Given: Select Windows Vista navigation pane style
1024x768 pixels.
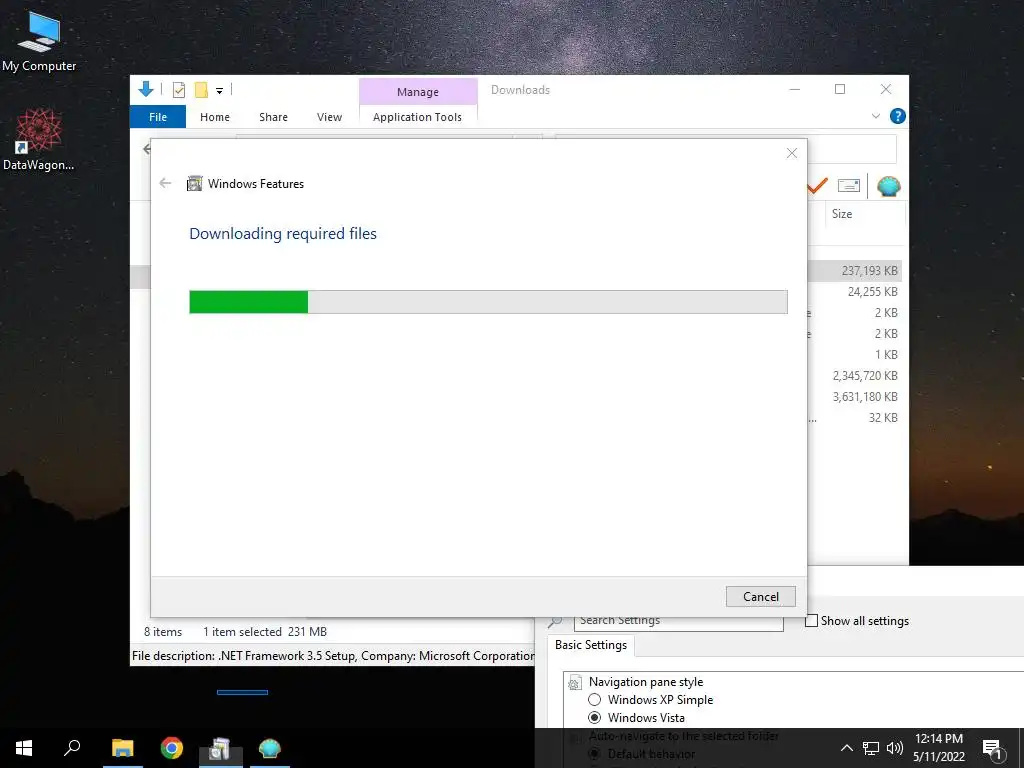Looking at the screenshot, I should coord(594,718).
